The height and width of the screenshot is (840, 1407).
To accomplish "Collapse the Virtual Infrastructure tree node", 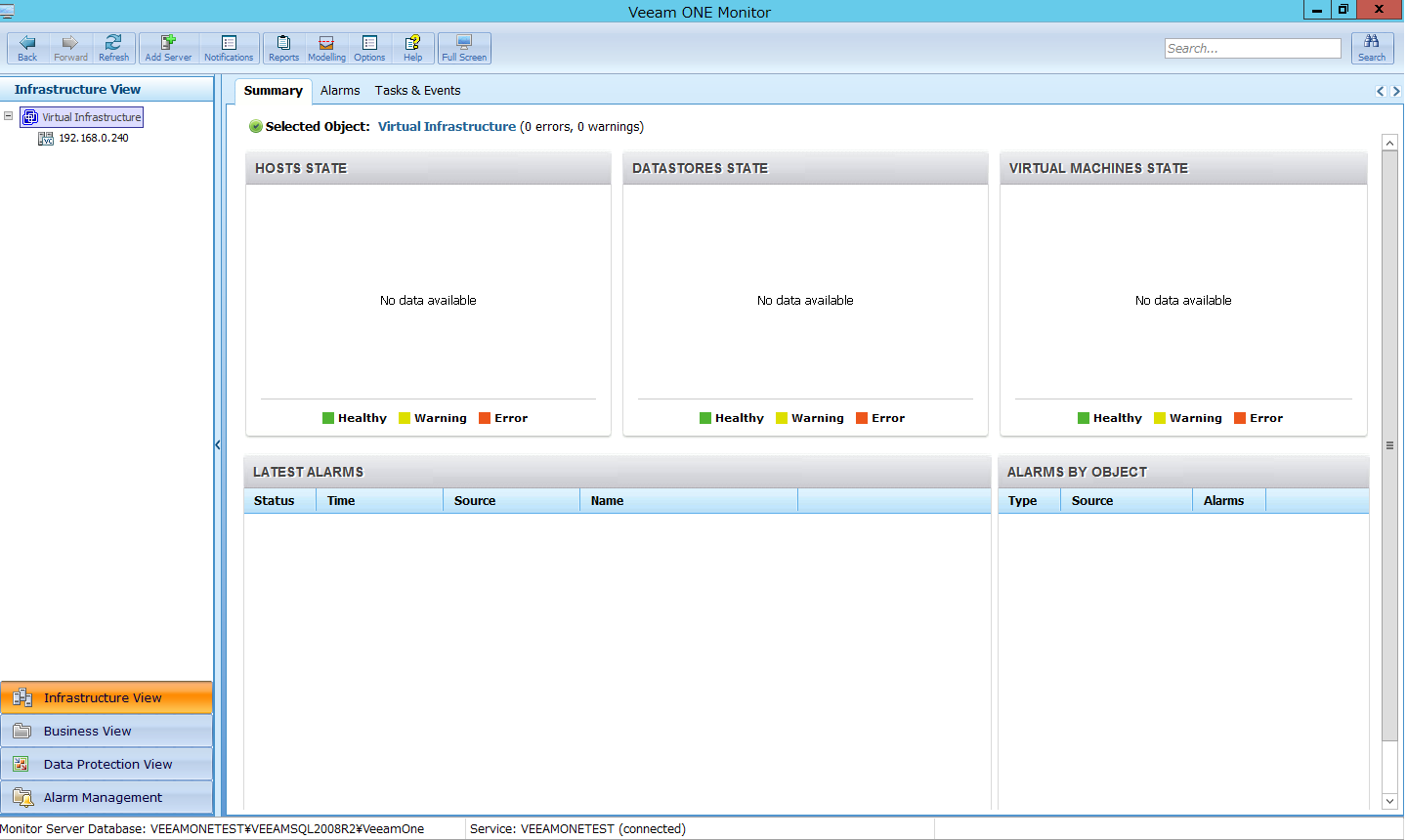I will click(x=9, y=116).
